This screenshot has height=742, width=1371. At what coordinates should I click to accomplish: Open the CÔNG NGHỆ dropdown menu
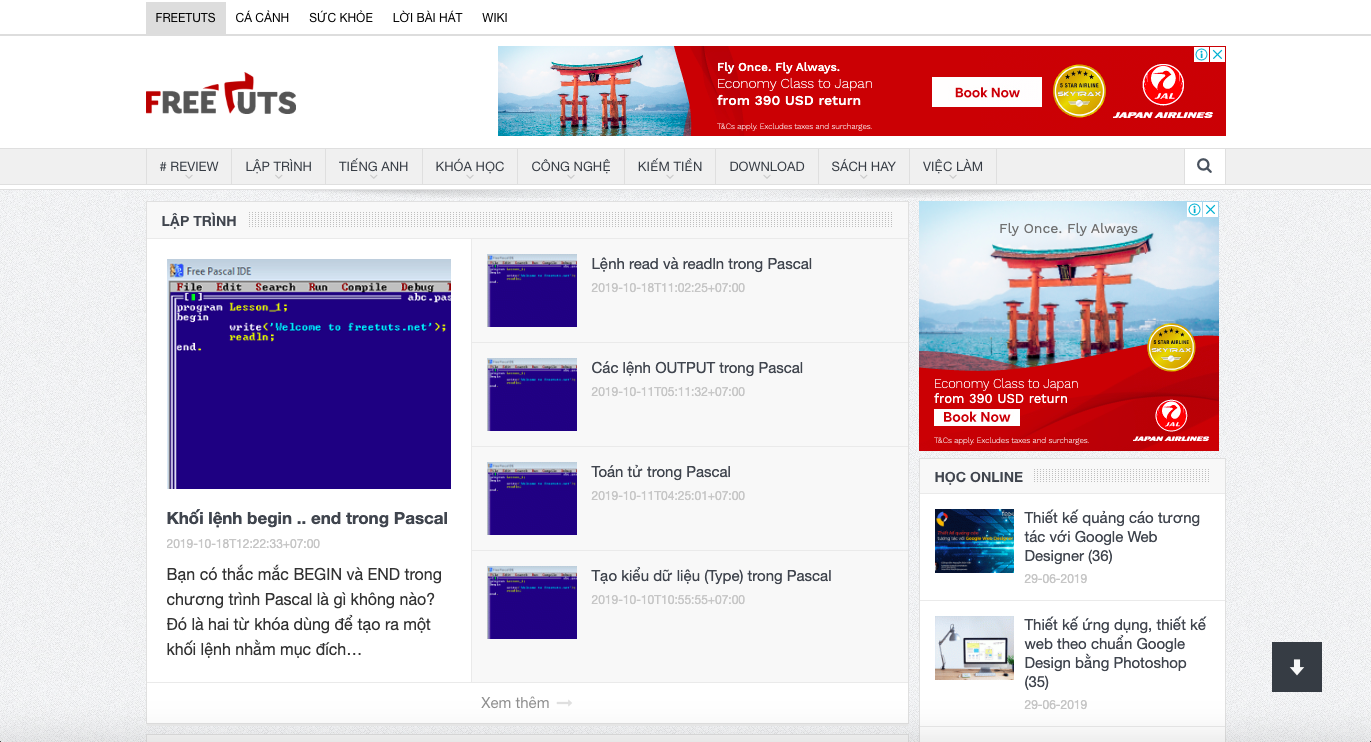[x=570, y=167]
